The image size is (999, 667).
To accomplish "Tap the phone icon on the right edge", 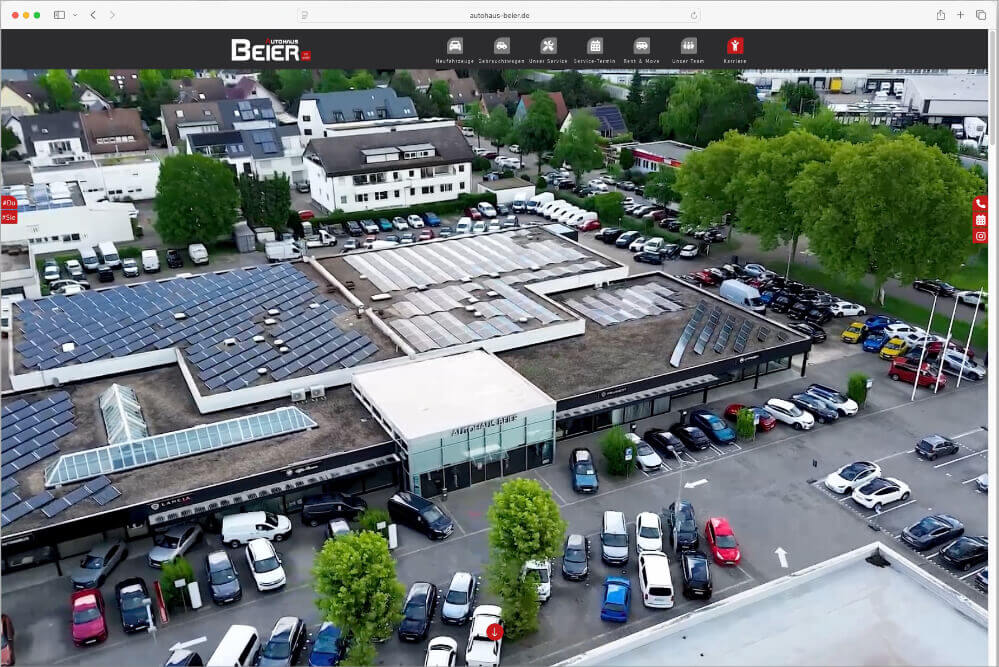I will (x=981, y=203).
